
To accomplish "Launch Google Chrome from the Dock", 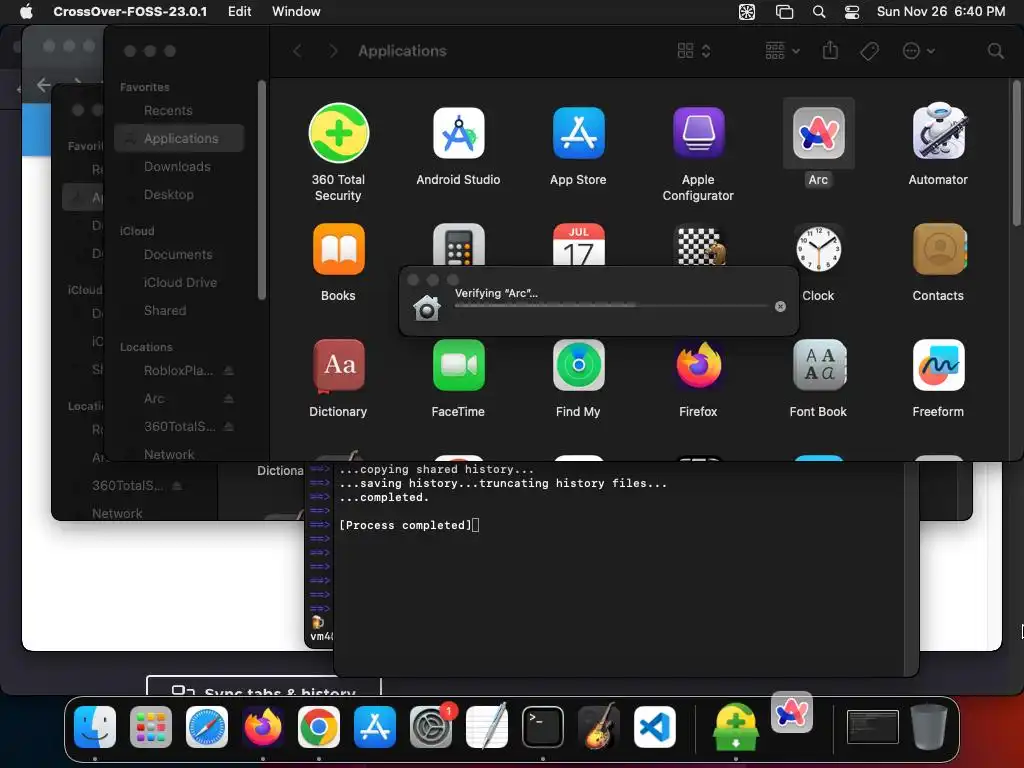I will point(319,727).
